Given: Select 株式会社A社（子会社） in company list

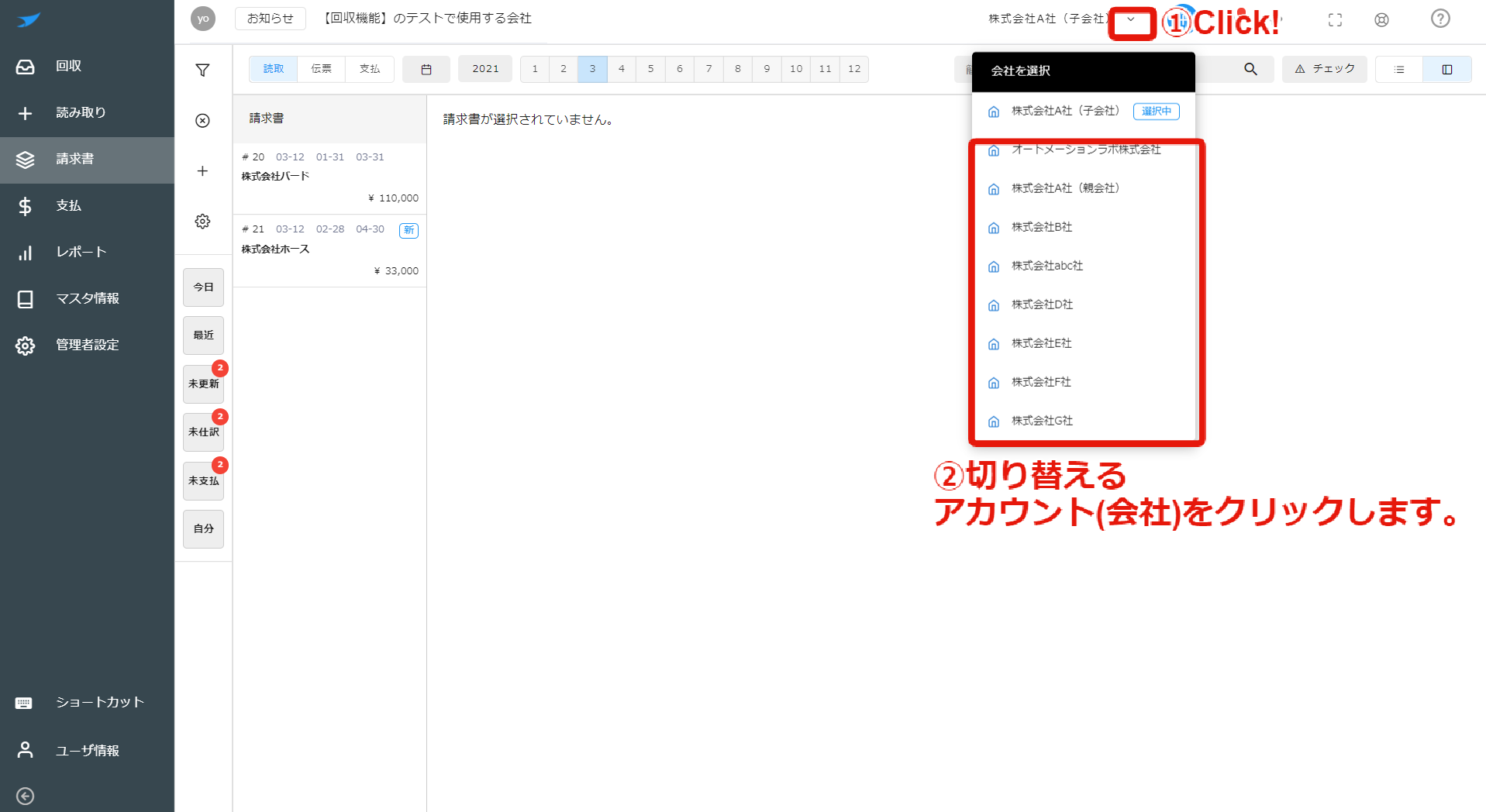Looking at the screenshot, I should (x=1084, y=112).
